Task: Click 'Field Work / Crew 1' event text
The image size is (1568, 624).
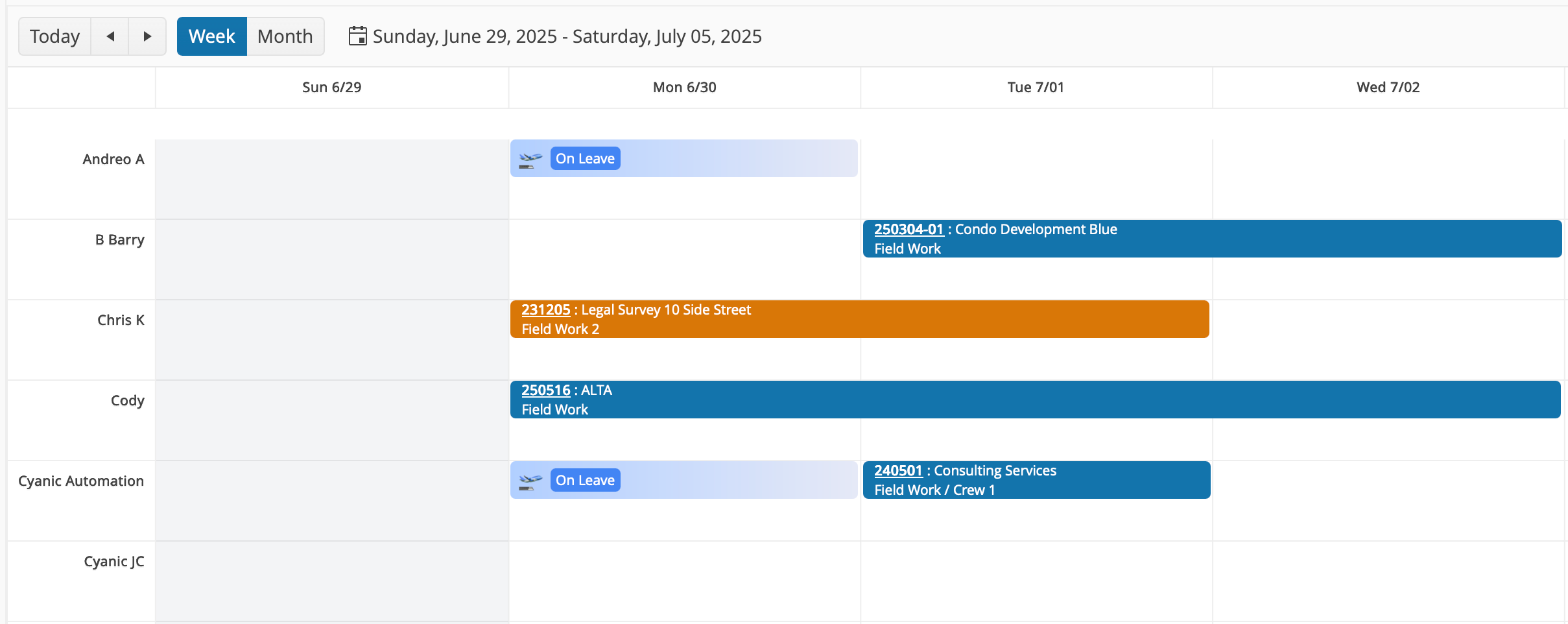Action: pyautogui.click(x=934, y=490)
